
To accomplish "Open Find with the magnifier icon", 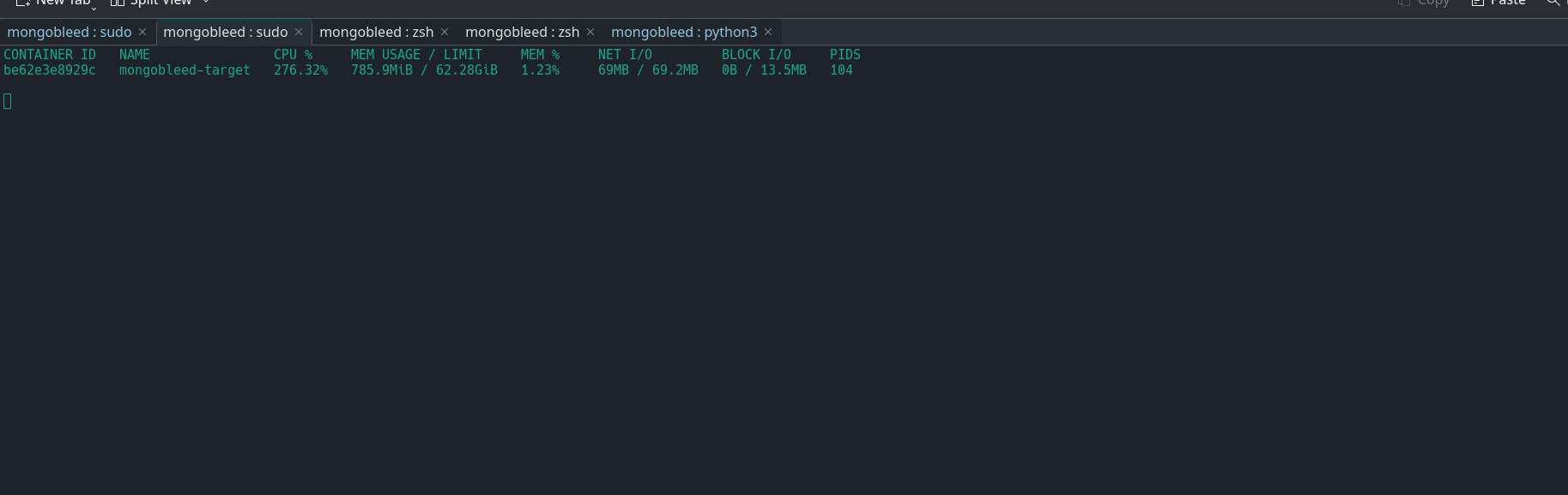I will 1553,3.
